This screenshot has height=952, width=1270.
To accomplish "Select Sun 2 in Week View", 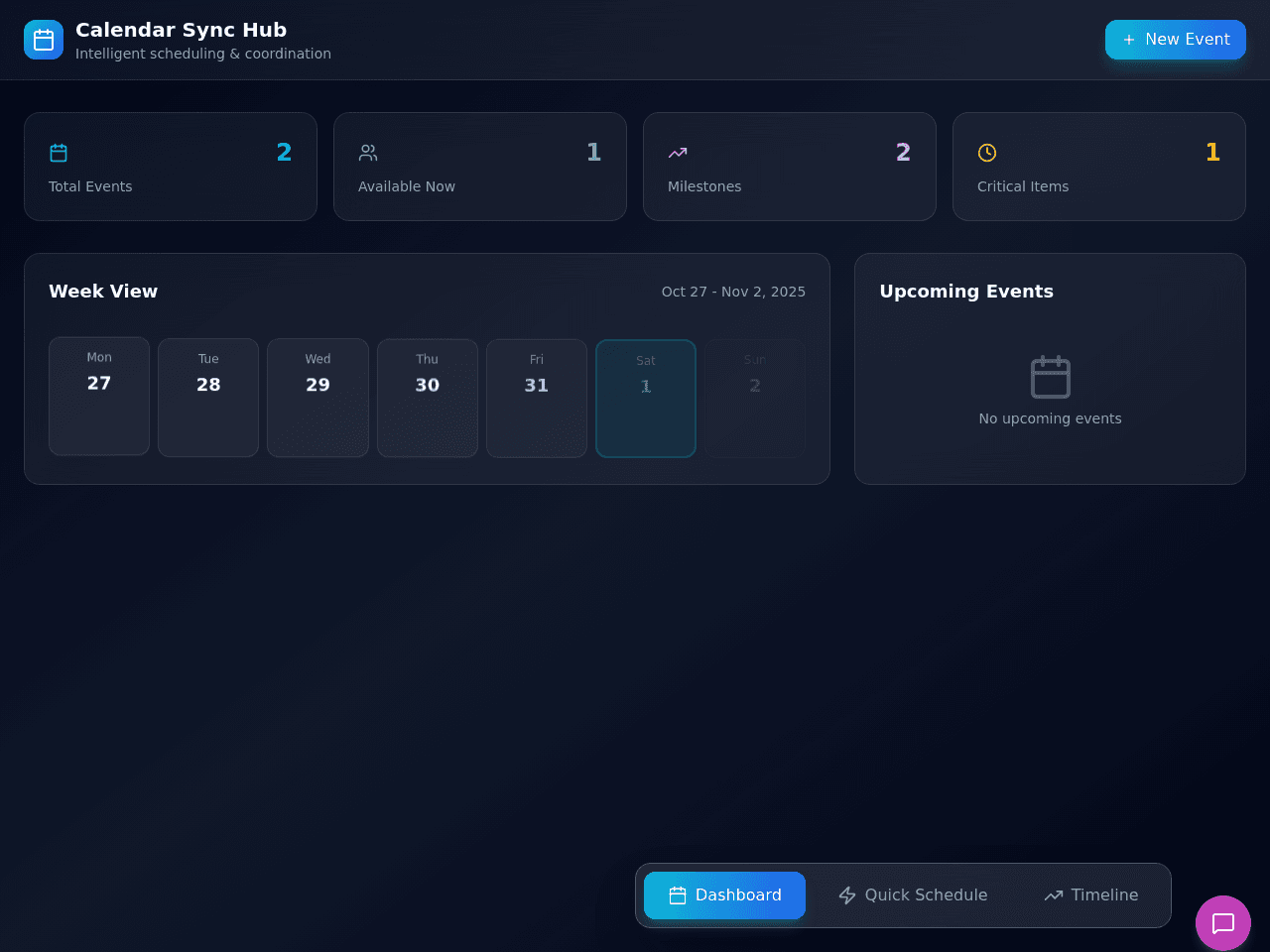I will click(x=755, y=399).
